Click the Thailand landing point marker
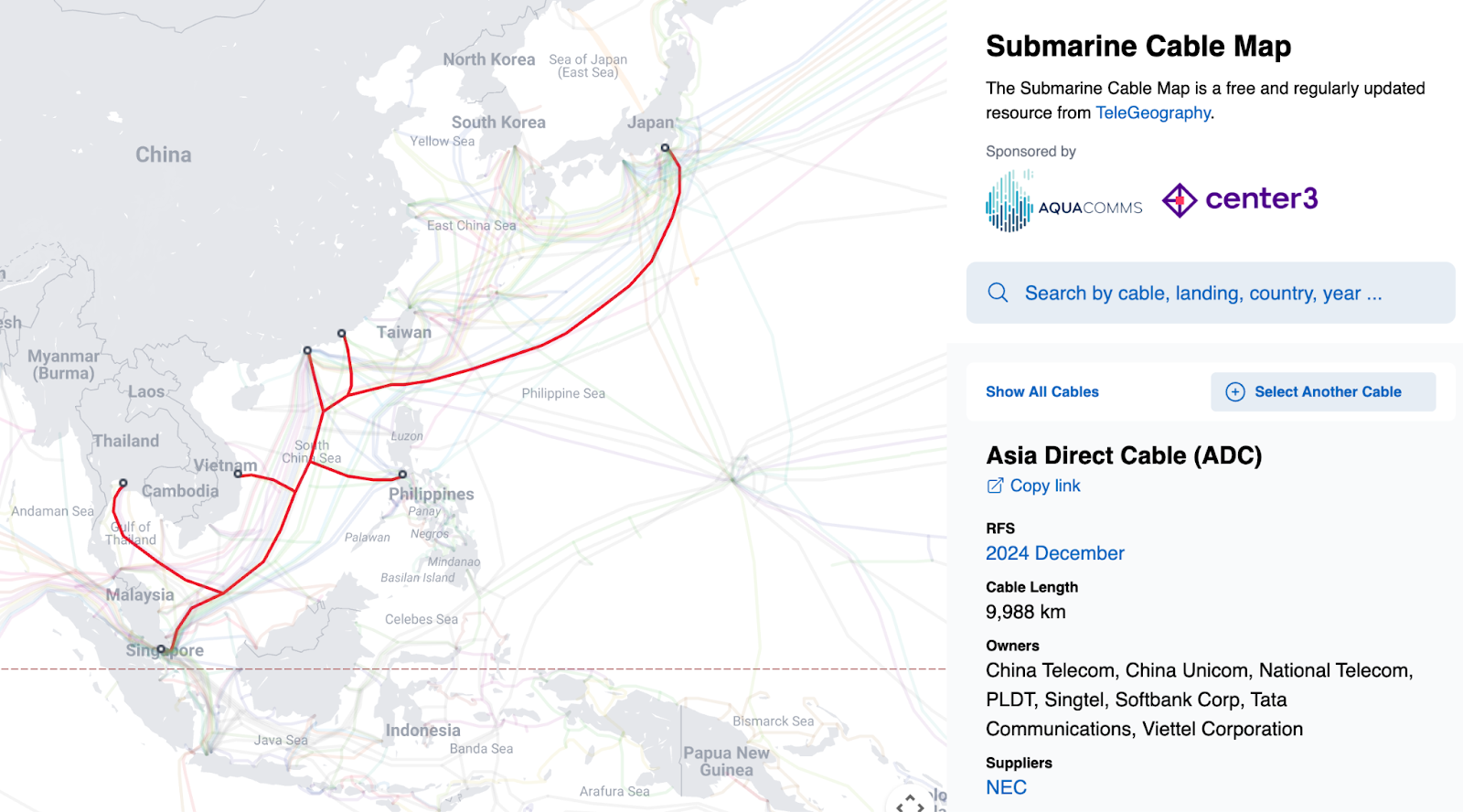The width and height of the screenshot is (1463, 812). point(123,483)
